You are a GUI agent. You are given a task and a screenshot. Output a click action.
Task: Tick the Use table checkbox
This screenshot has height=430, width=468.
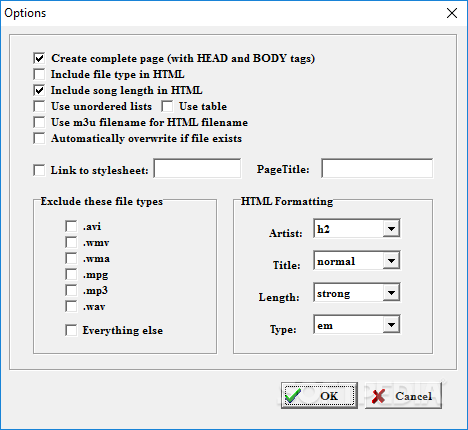[x=167, y=106]
